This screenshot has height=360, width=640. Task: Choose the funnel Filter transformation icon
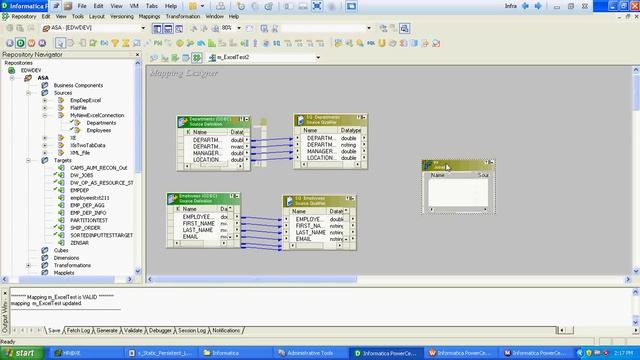[115, 43]
